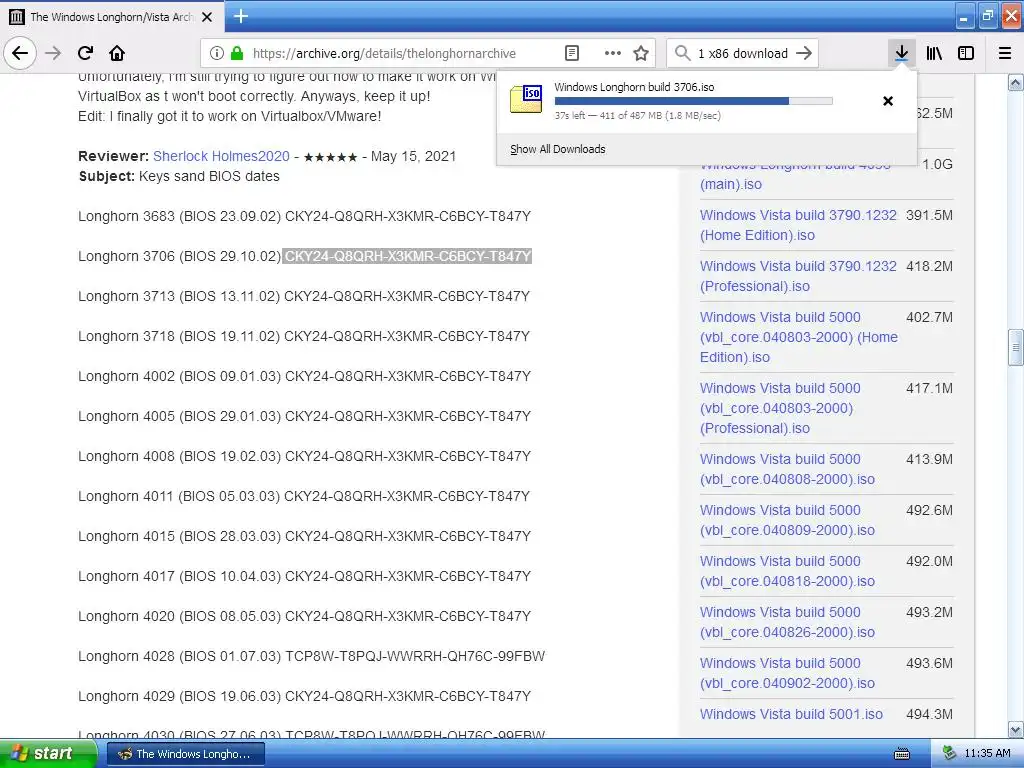This screenshot has width=1024, height=768.
Task: Click the iso file icon in downloads
Action: click(526, 99)
